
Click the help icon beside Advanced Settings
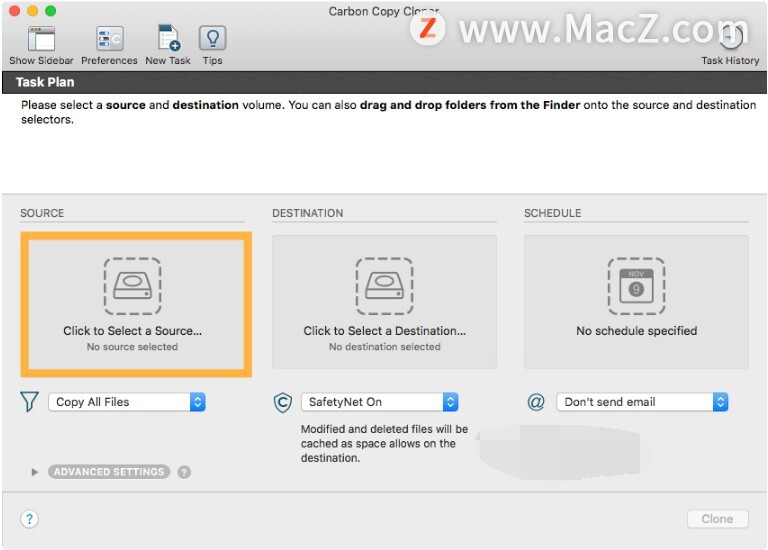184,472
